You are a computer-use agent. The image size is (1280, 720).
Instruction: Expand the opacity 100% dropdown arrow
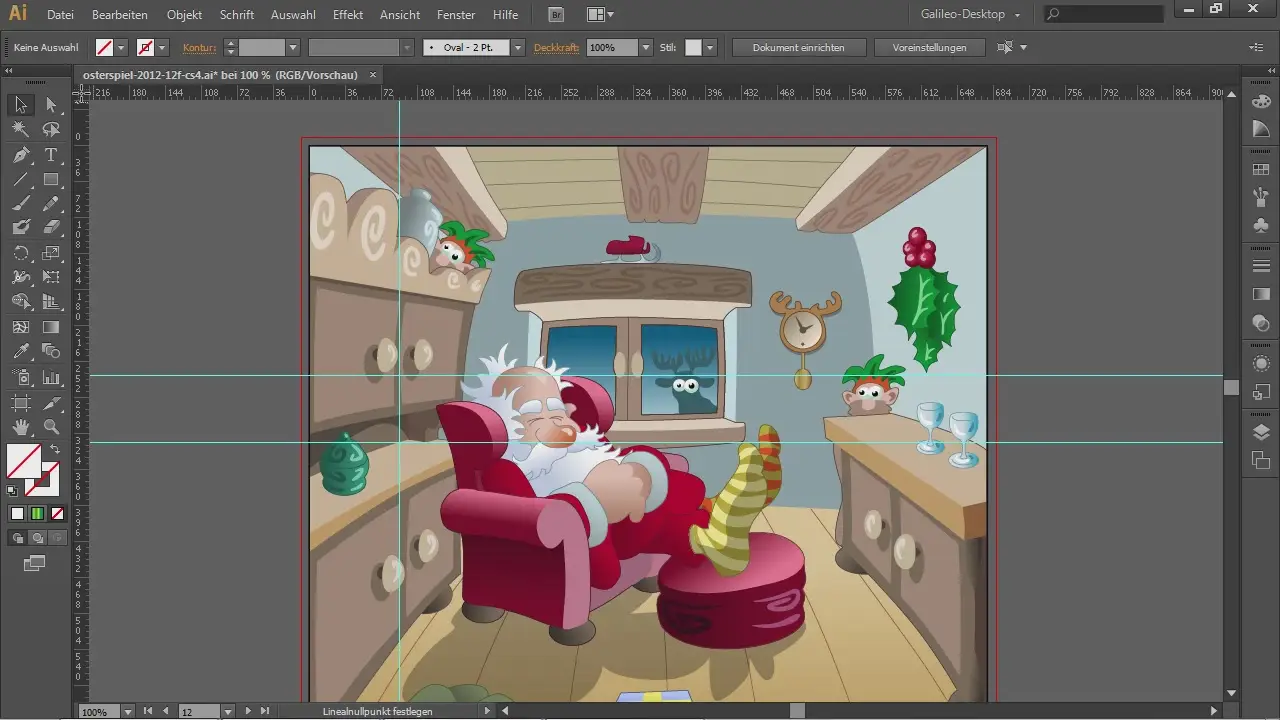point(646,47)
